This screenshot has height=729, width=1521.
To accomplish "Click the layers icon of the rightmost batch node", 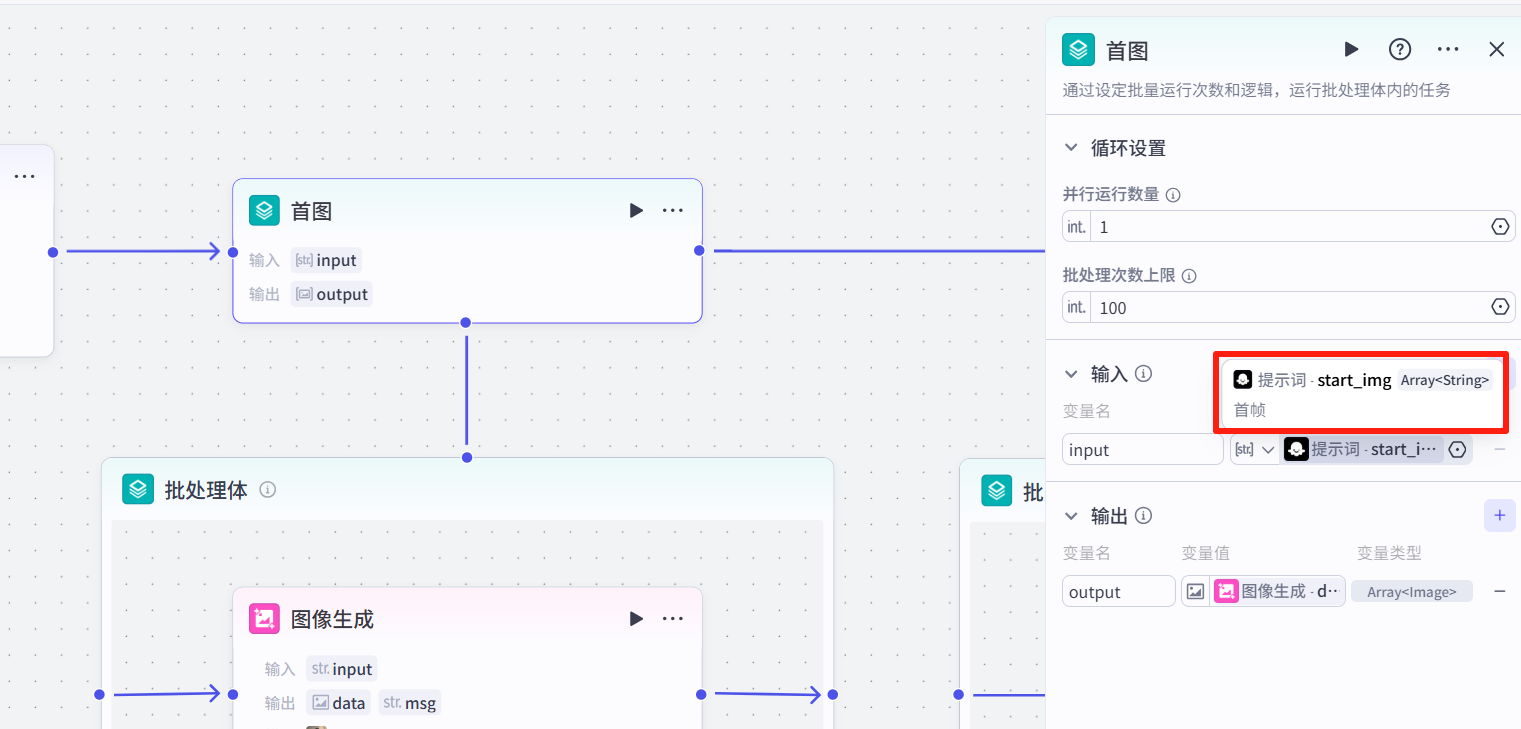I will pos(996,490).
